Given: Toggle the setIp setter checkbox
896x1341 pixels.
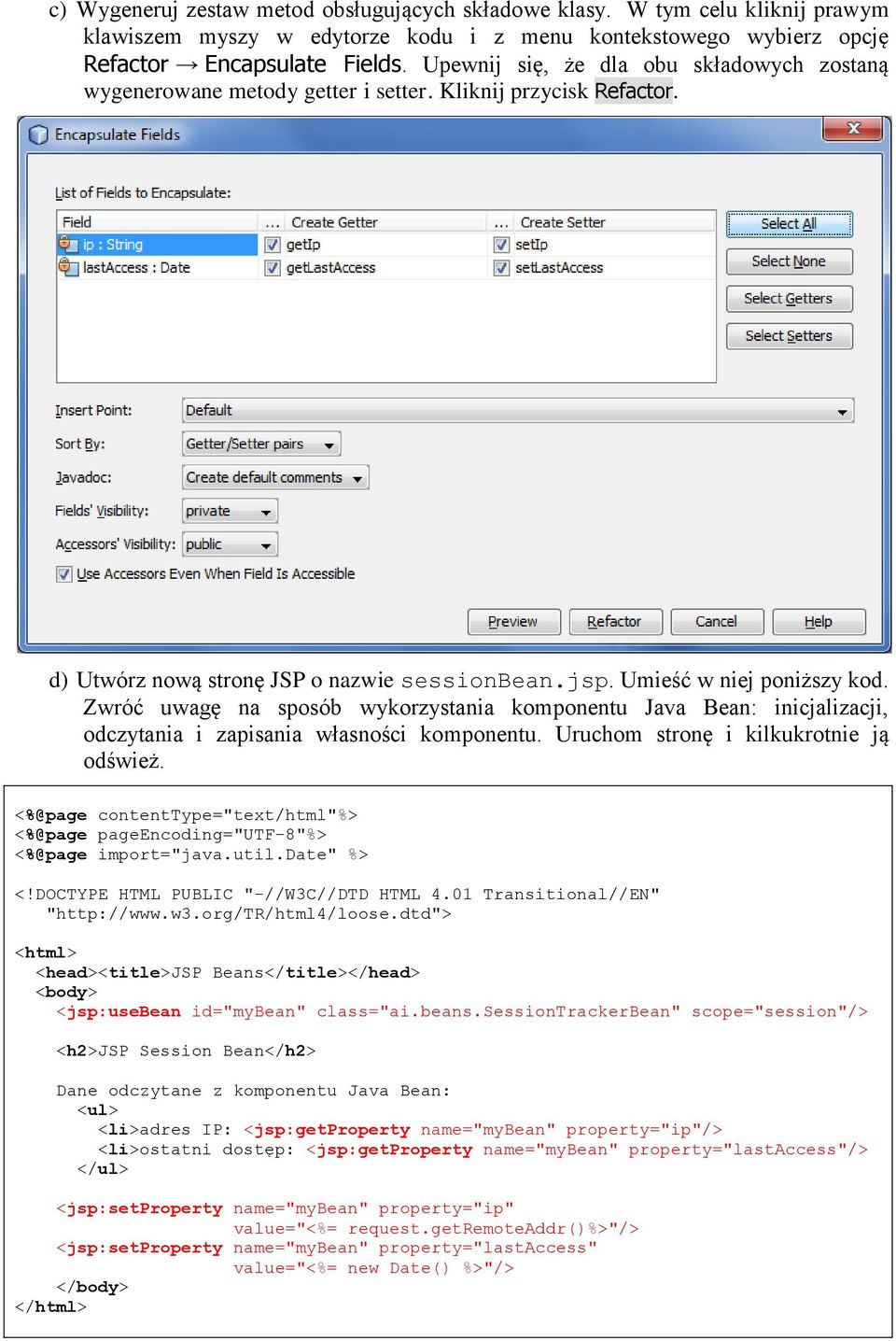Looking at the screenshot, I should [x=501, y=245].
